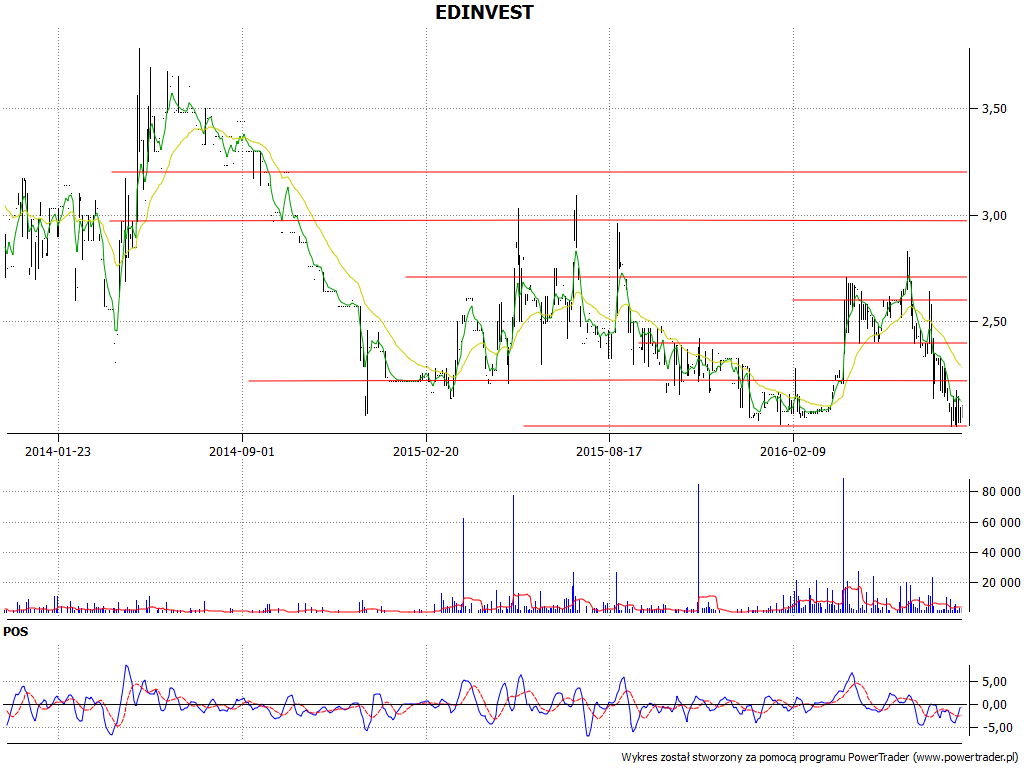This screenshot has width=1024, height=768.
Task: Click the 0,00 oscillator axis label
Action: (994, 705)
